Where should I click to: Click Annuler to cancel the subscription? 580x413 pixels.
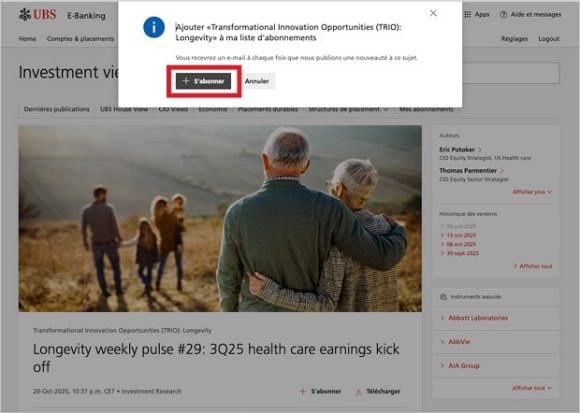pyautogui.click(x=257, y=81)
